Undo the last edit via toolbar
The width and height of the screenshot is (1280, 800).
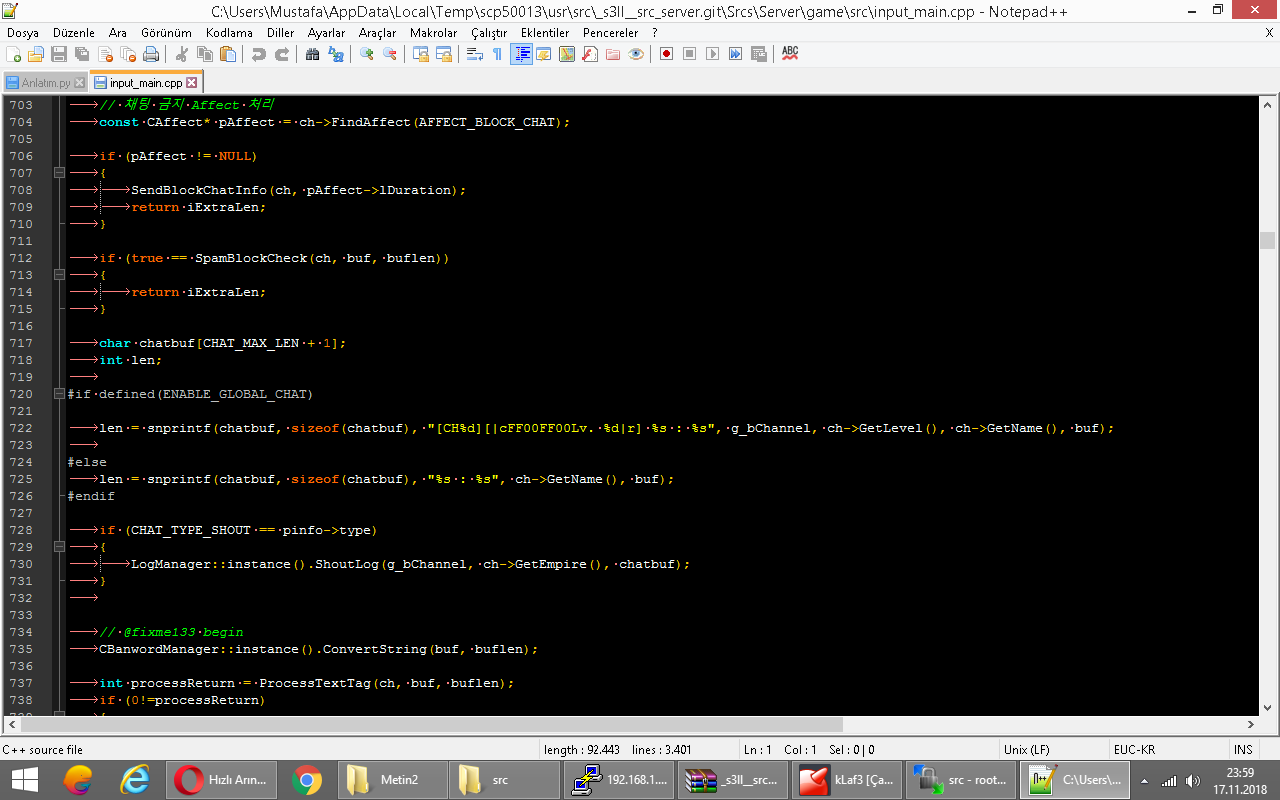pos(259,54)
